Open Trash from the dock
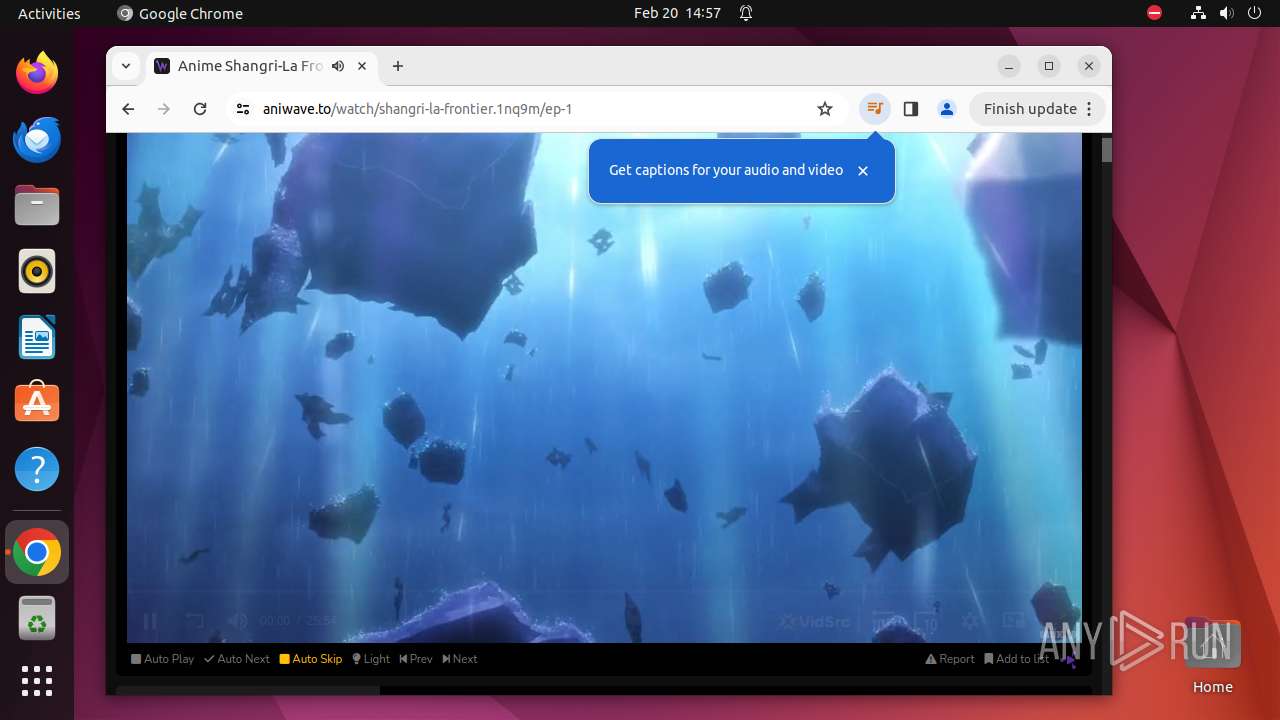 (37, 618)
